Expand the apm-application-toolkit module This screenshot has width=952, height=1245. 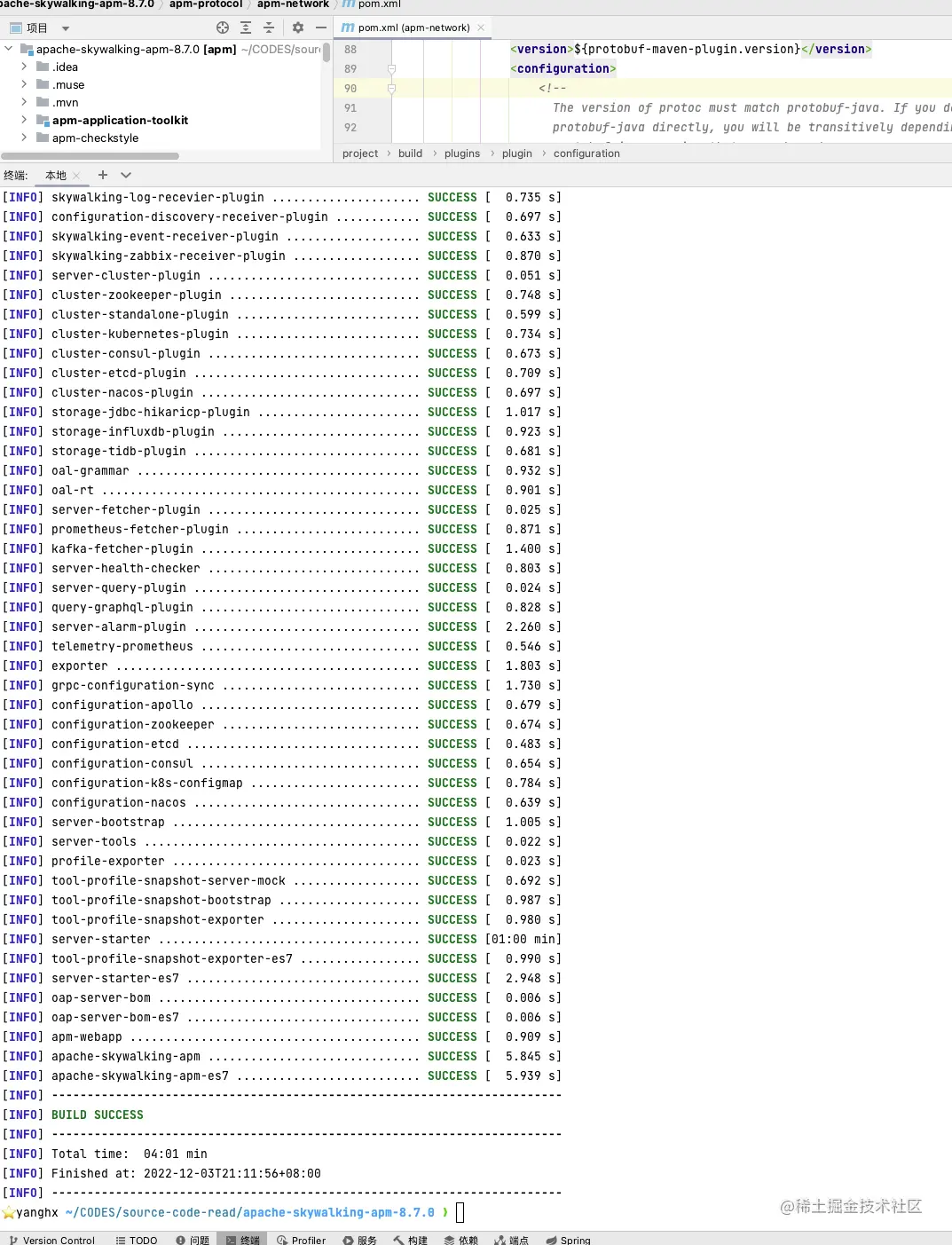[x=24, y=120]
